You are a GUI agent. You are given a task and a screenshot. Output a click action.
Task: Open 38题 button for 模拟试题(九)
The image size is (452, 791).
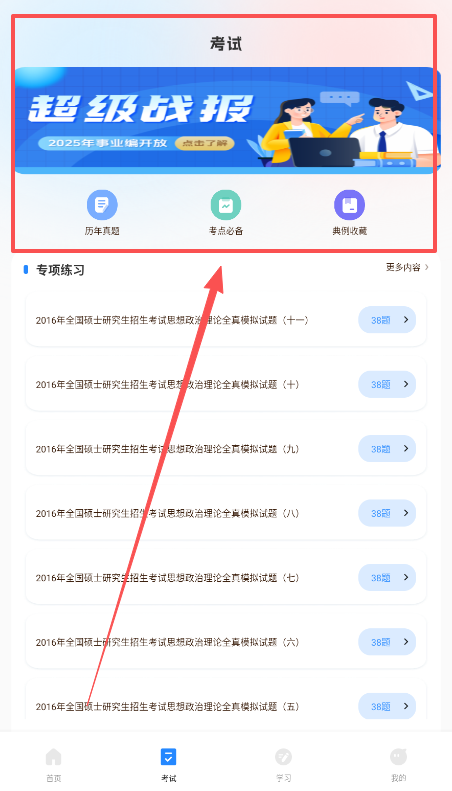point(387,449)
